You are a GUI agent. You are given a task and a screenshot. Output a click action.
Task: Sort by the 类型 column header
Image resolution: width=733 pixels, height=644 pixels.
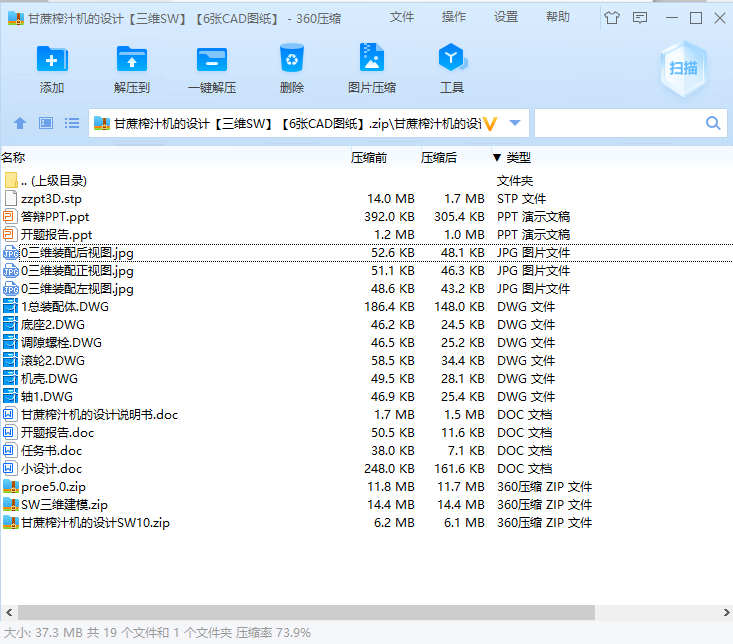coord(518,157)
